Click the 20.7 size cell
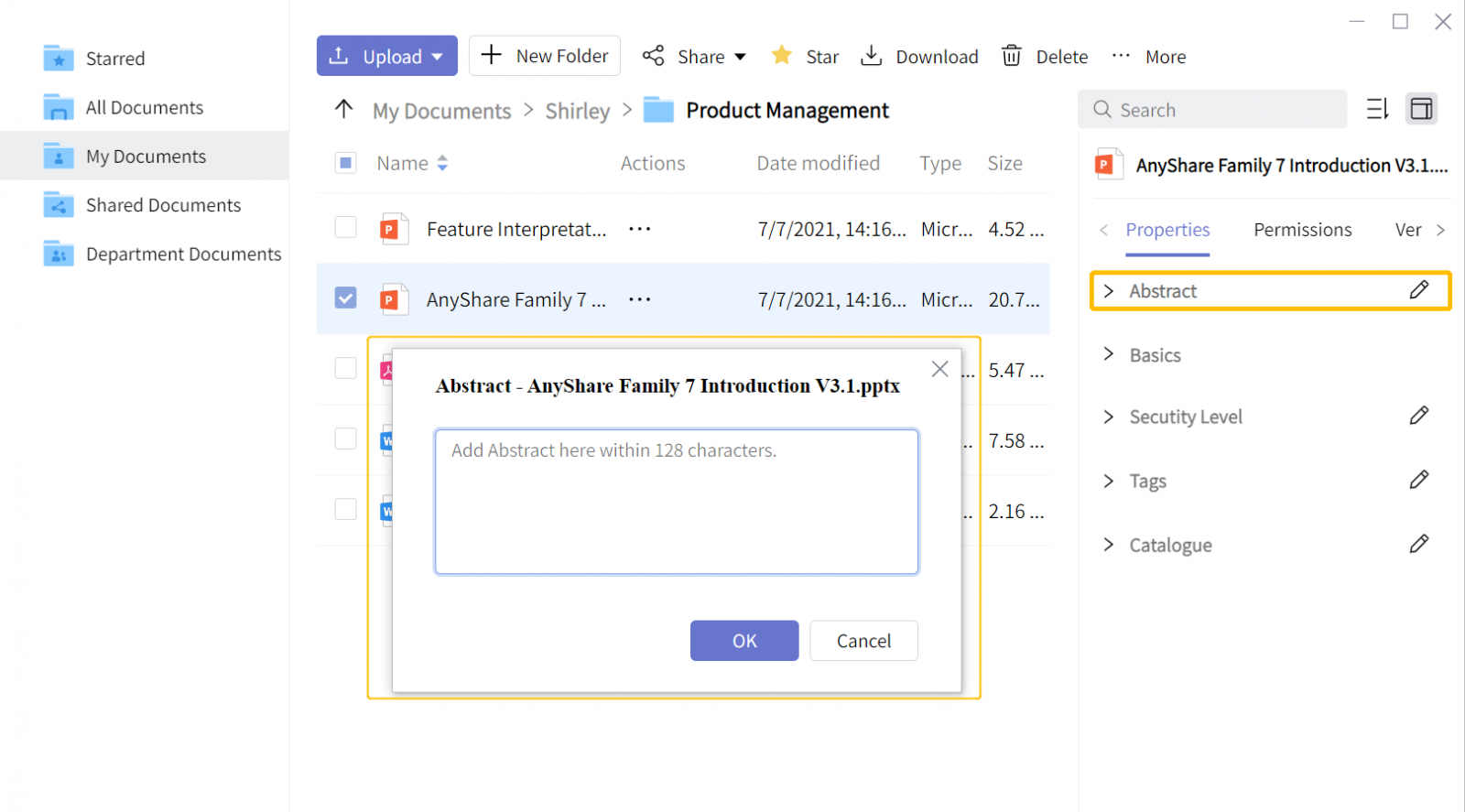This screenshot has width=1465, height=812. coord(1014,299)
